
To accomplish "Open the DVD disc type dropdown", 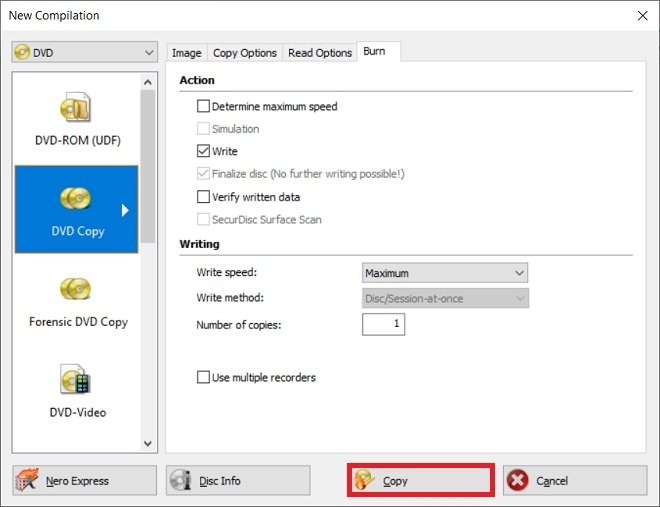I will click(85, 52).
